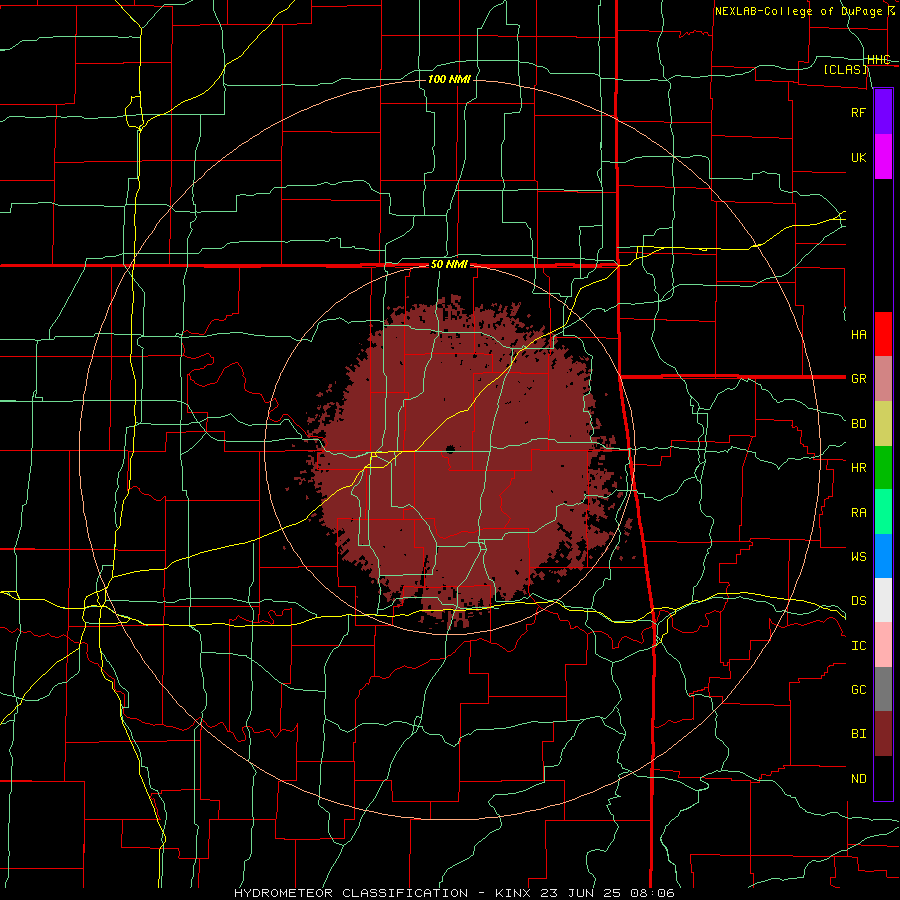Click the RF legend label

click(858, 112)
